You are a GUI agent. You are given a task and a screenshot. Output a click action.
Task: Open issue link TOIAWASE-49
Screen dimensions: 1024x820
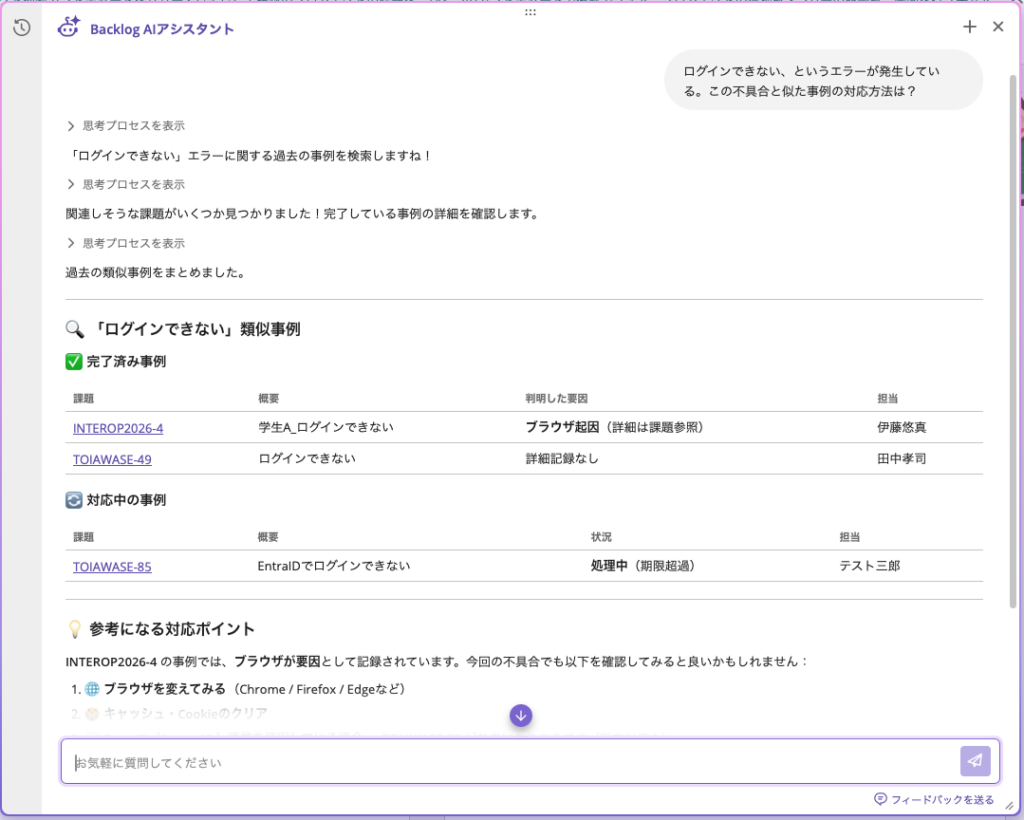[112, 460]
